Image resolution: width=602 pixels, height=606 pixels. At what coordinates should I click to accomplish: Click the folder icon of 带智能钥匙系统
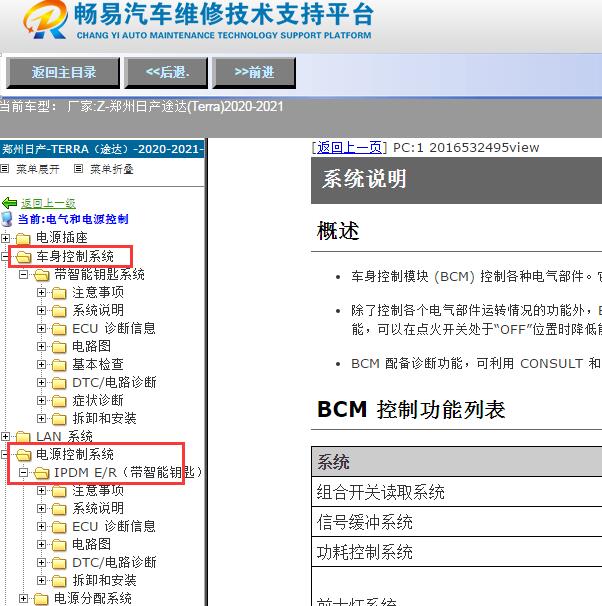click(x=41, y=275)
